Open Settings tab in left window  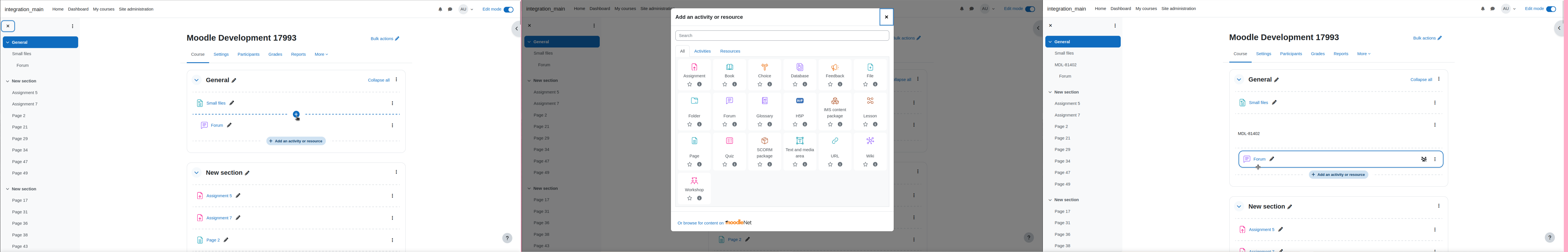coord(221,55)
